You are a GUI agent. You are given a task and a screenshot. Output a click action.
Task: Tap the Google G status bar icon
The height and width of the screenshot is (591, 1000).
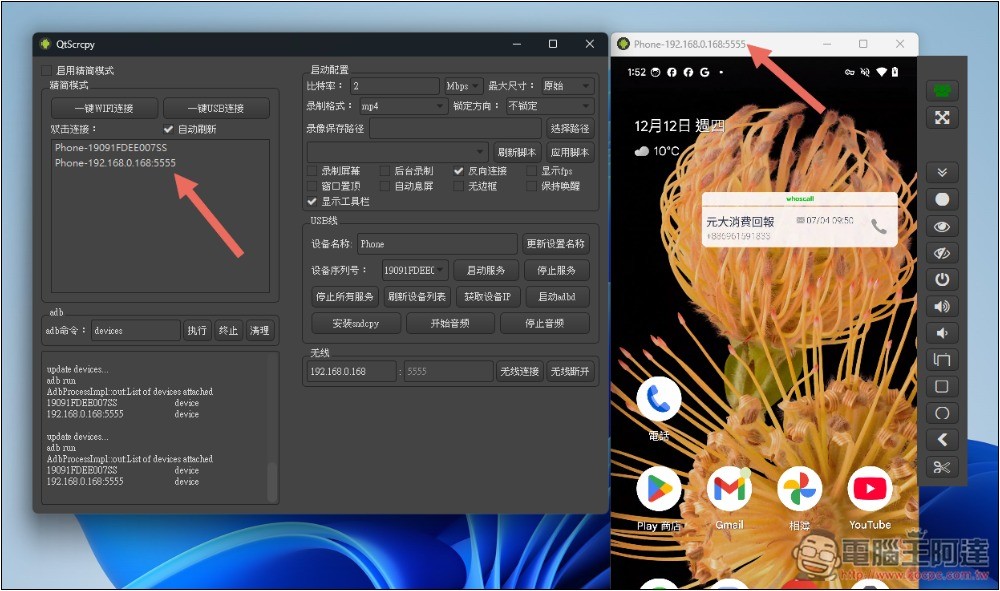(x=705, y=72)
